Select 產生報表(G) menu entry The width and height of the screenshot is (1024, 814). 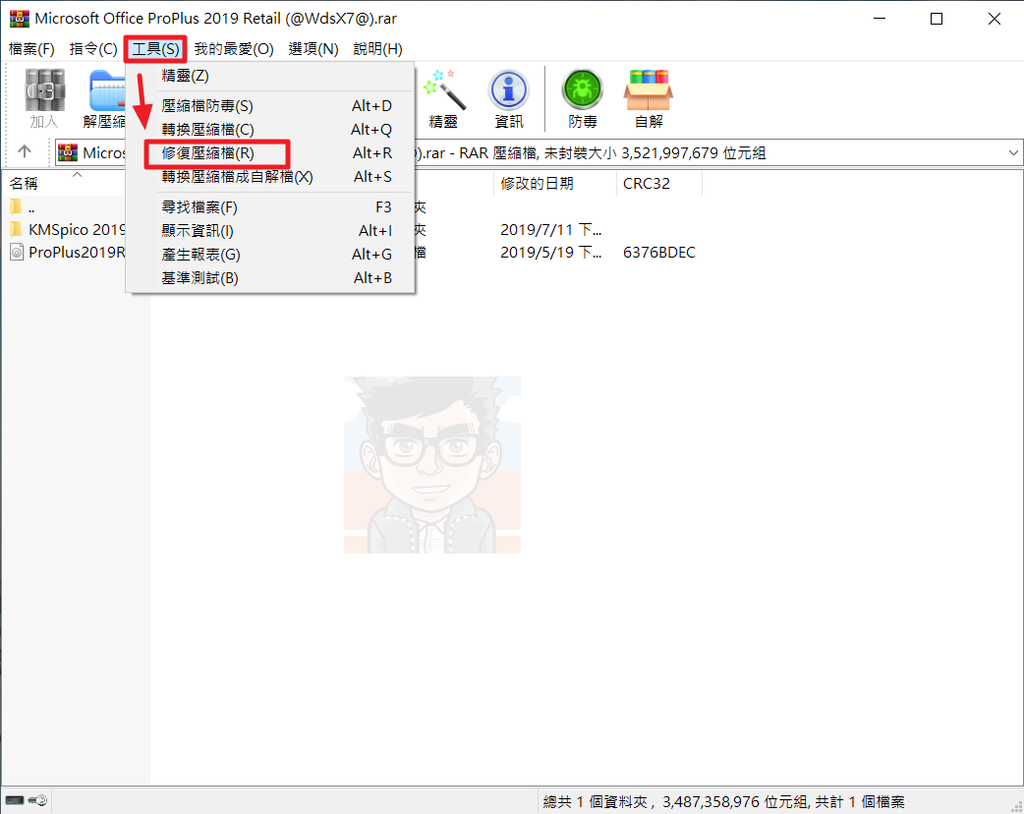(x=270, y=254)
